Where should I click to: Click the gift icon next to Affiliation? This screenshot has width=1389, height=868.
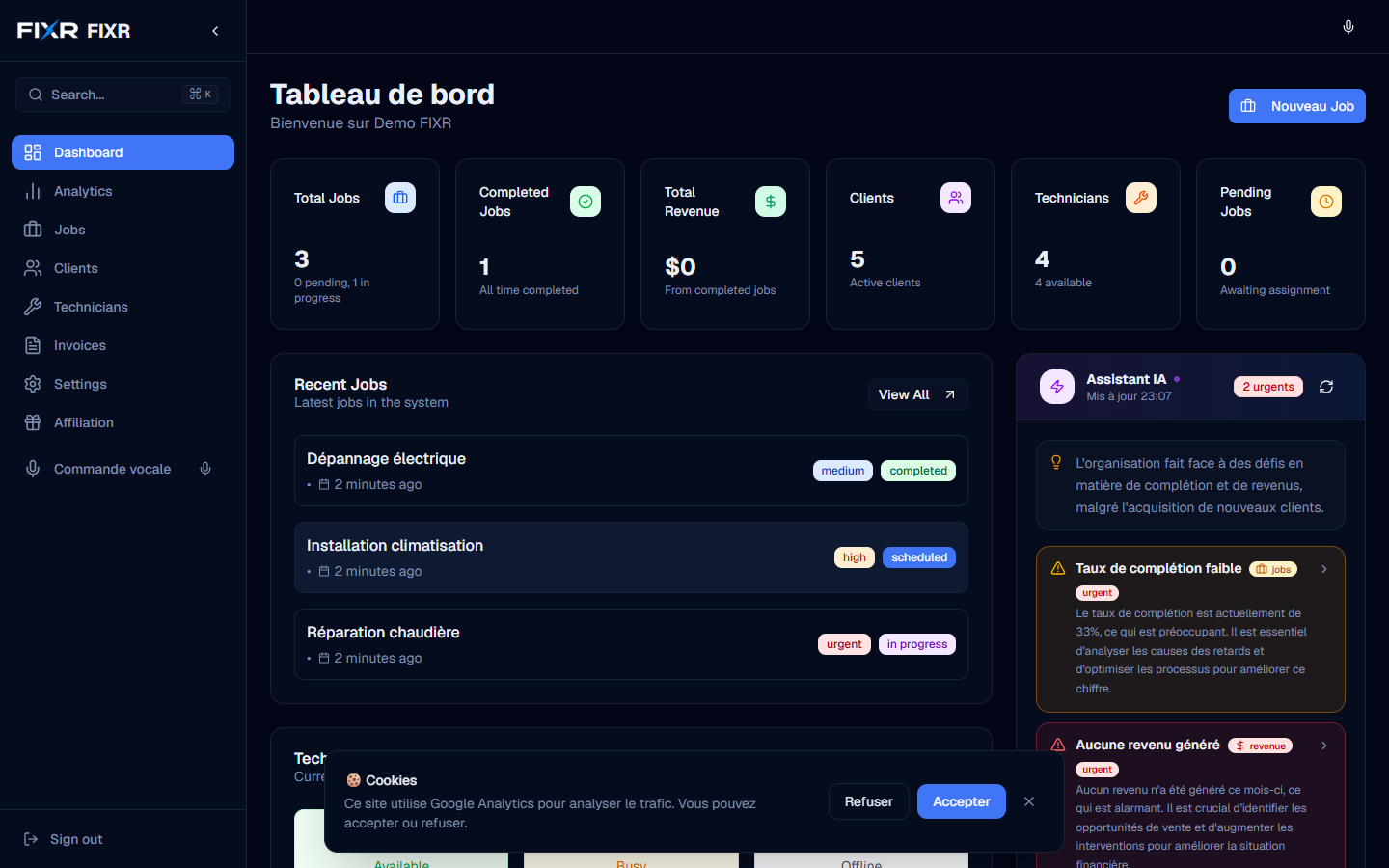tap(33, 422)
